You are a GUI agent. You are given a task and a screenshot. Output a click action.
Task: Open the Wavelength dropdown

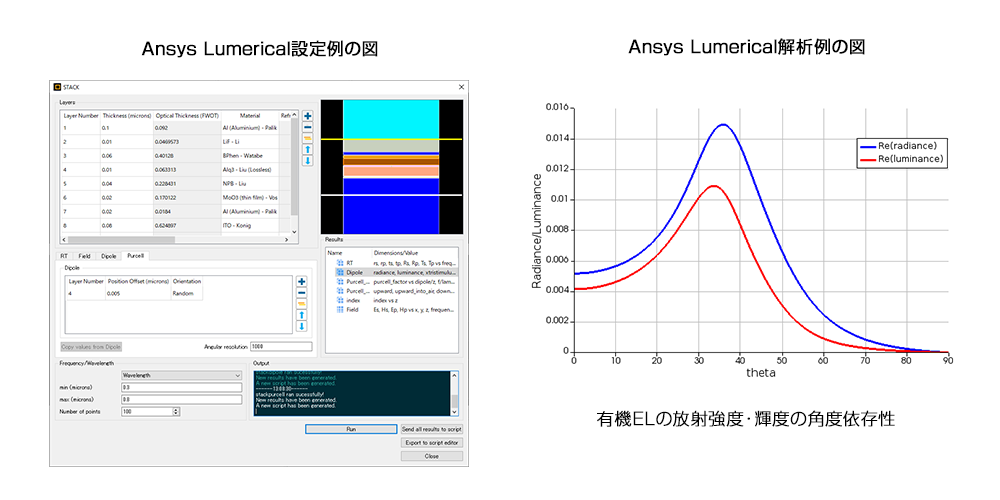tap(182, 376)
